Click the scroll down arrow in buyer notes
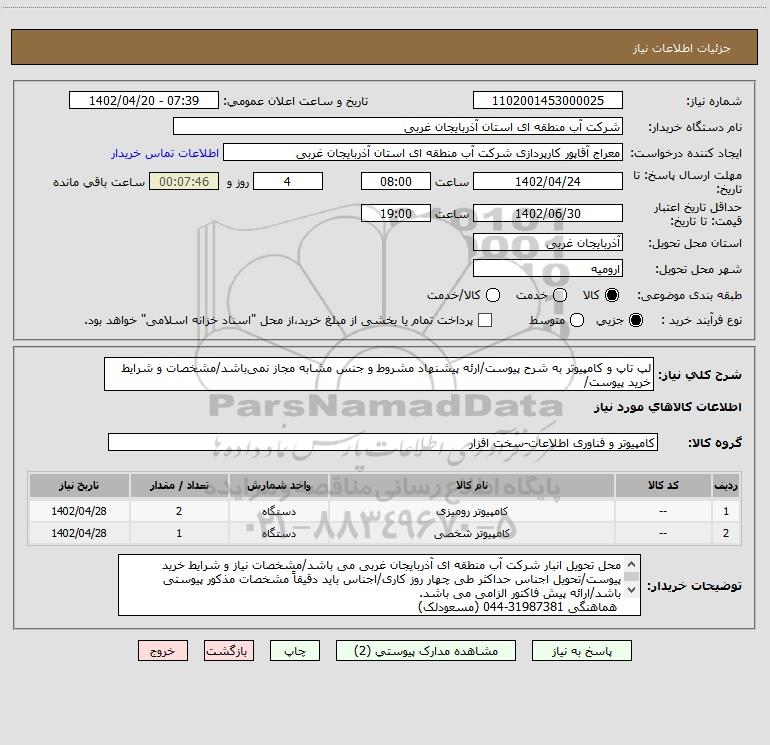Screen dimensions: 770x745 click(x=632, y=589)
